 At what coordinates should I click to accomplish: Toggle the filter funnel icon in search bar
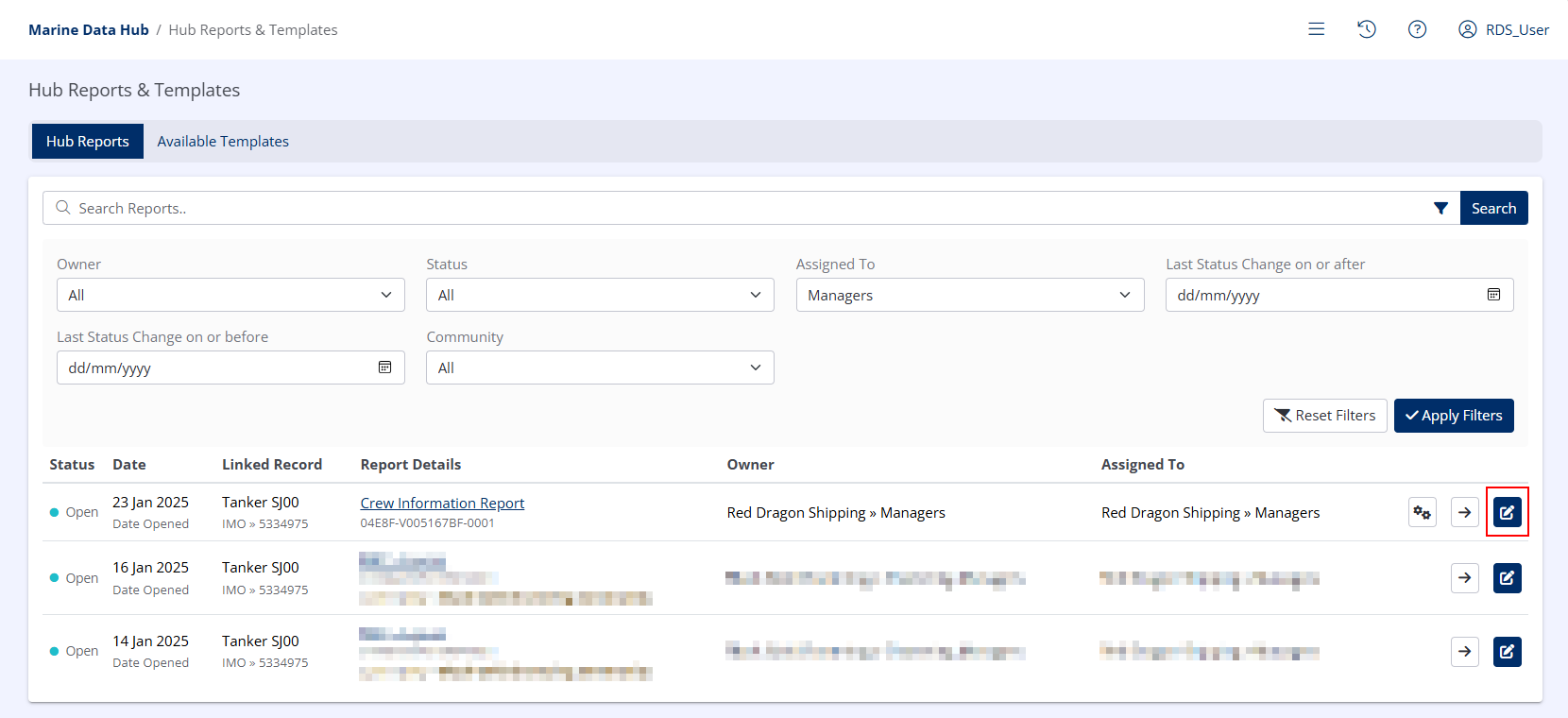[x=1440, y=208]
